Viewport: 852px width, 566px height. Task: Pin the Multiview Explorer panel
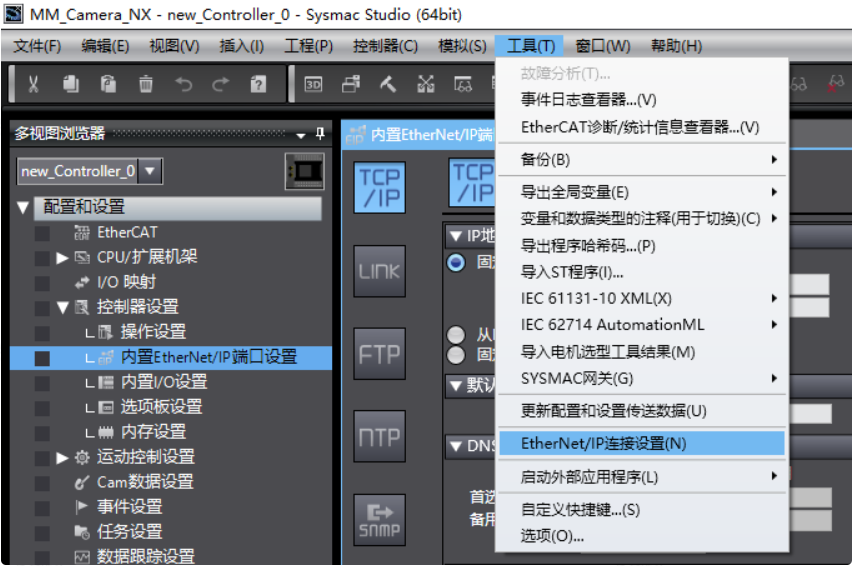320,133
